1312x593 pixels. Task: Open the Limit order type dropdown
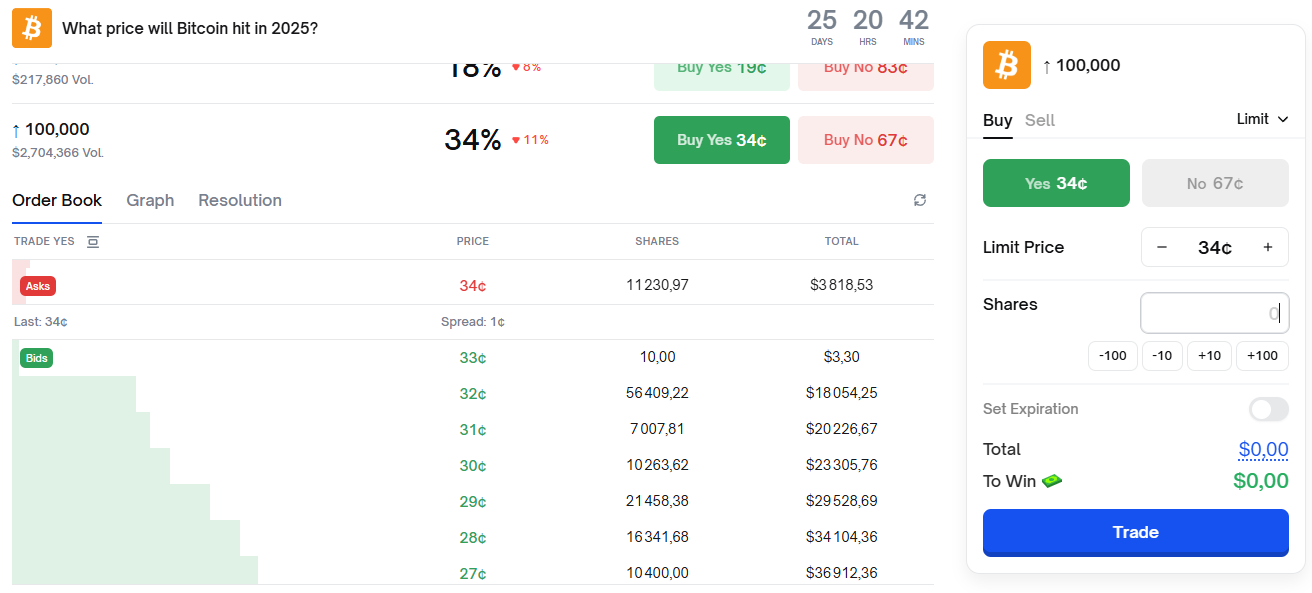coord(1262,118)
